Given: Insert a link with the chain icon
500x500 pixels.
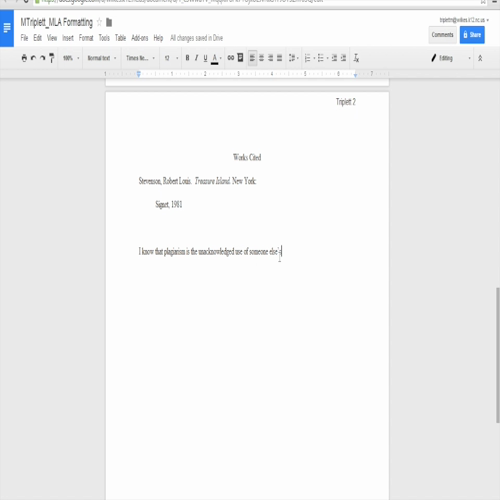Looking at the screenshot, I should click(231, 58).
